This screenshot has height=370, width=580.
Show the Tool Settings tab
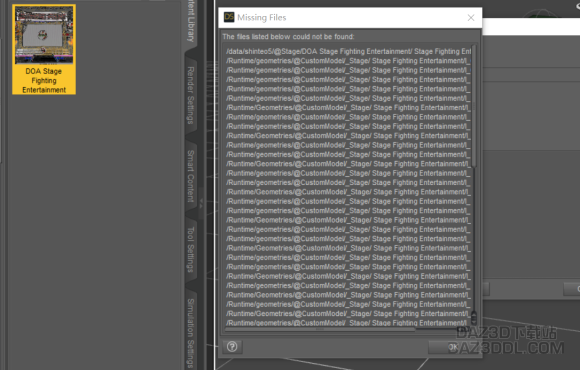pos(190,249)
